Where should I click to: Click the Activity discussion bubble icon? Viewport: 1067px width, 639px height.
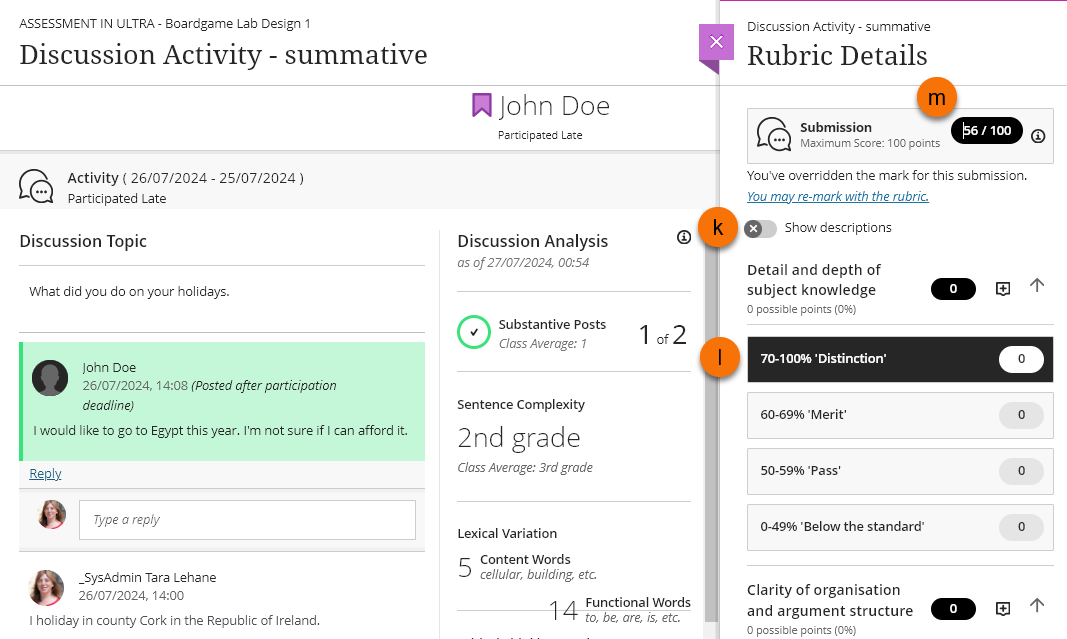[37, 186]
